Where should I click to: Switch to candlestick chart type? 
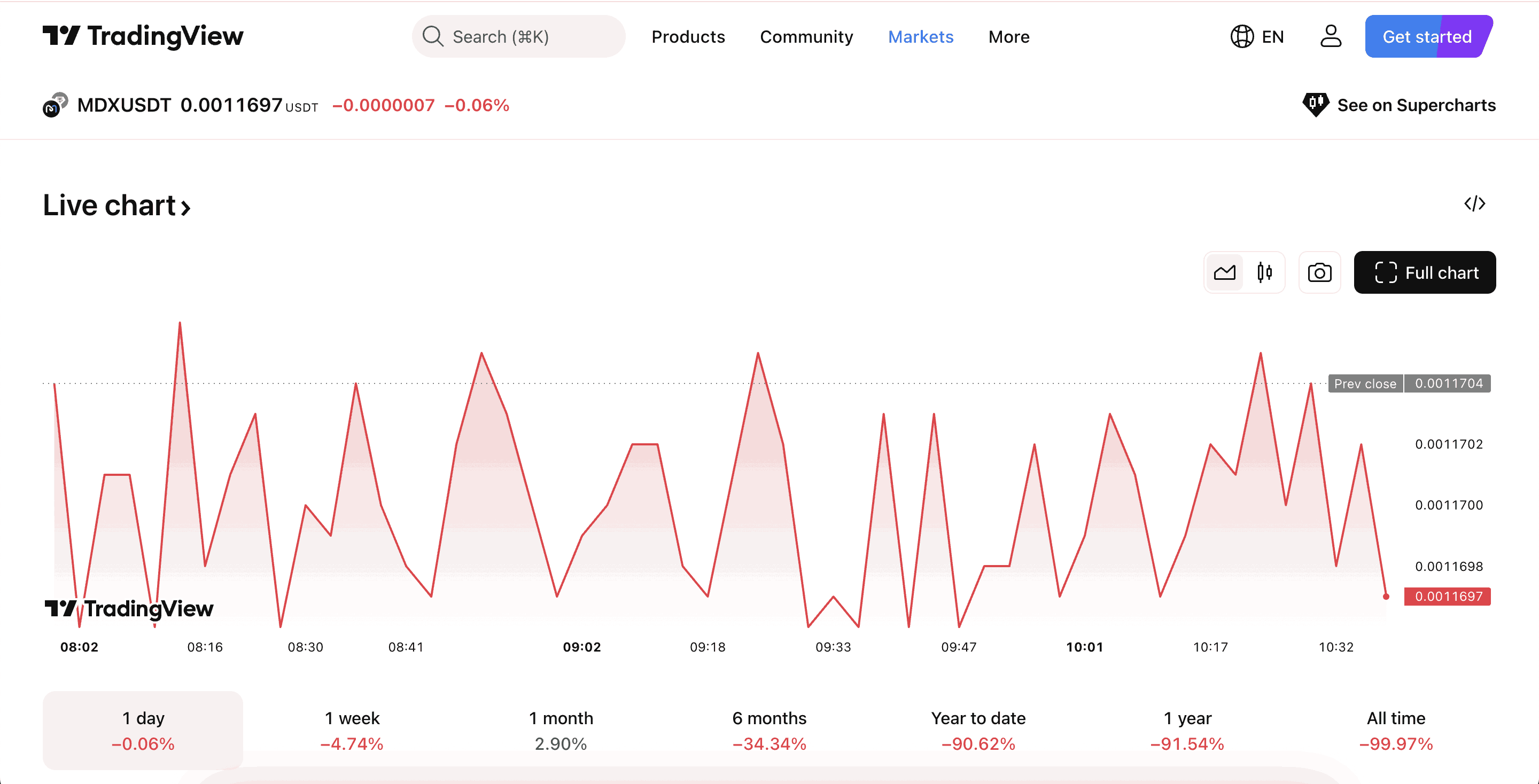[1264, 273]
